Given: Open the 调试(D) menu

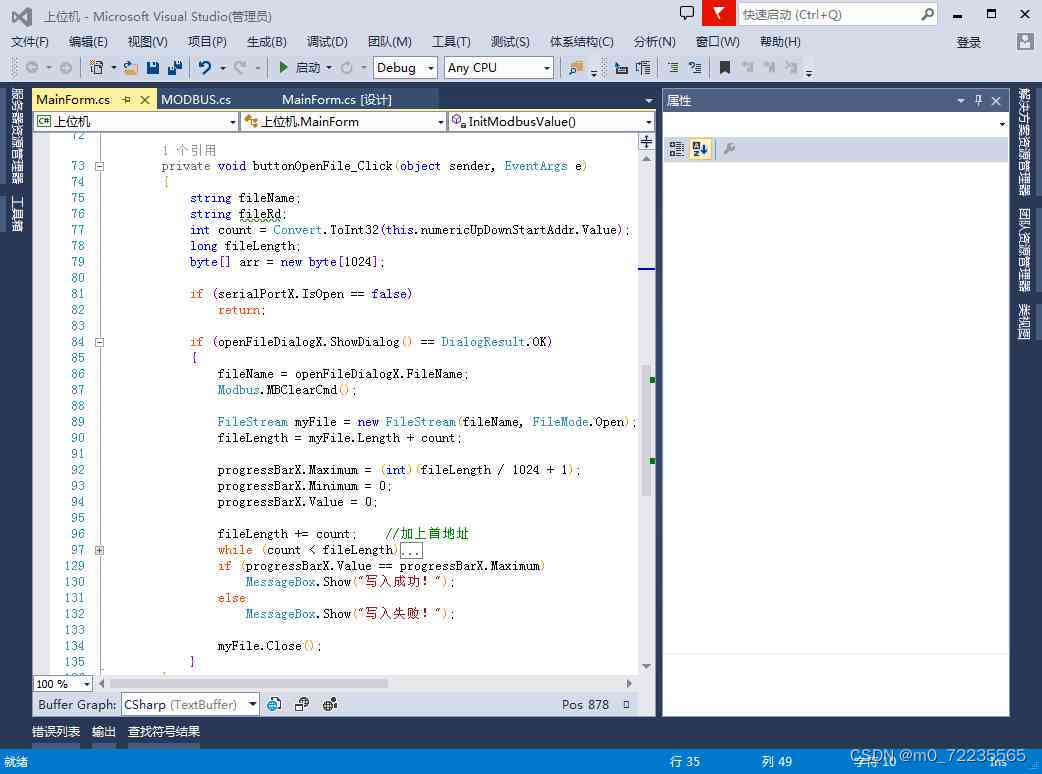Looking at the screenshot, I should coord(327,42).
